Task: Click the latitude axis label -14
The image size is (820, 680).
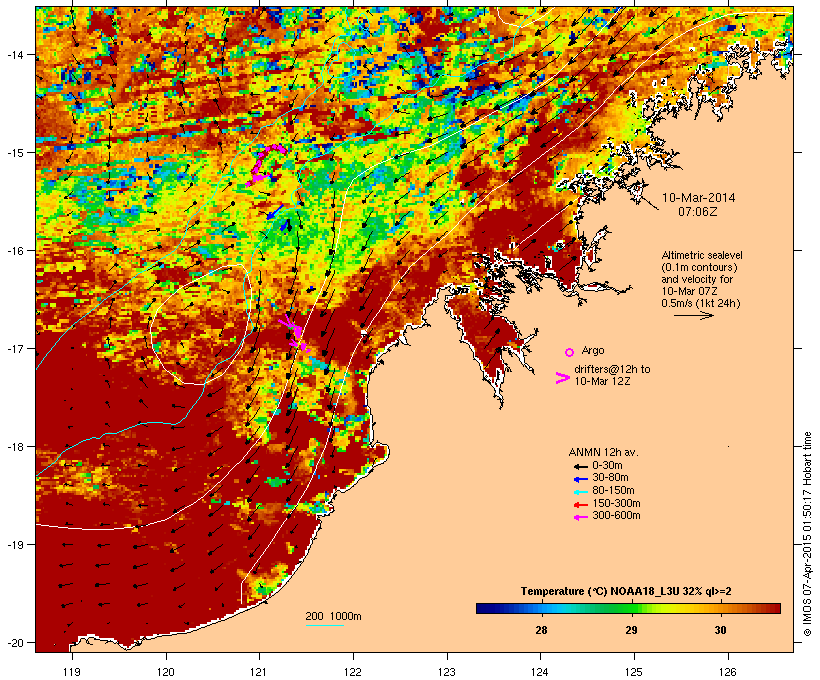Action: 14,54
